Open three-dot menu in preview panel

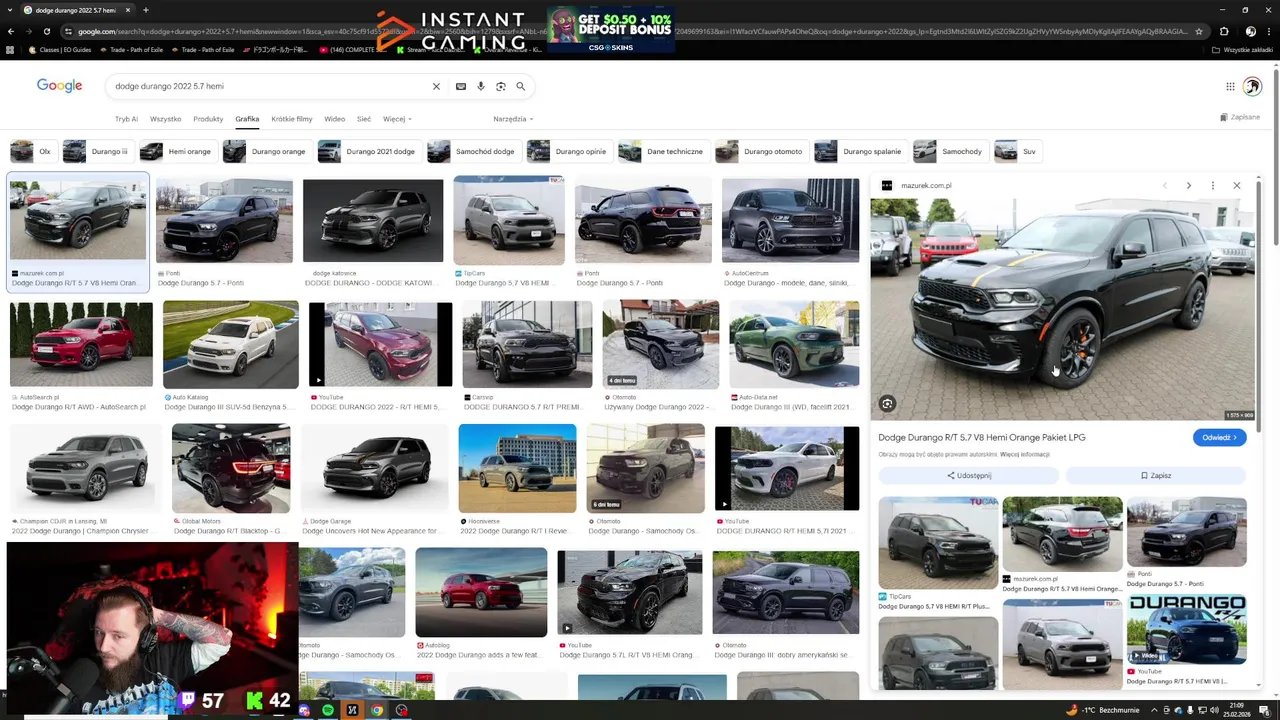coord(1212,185)
